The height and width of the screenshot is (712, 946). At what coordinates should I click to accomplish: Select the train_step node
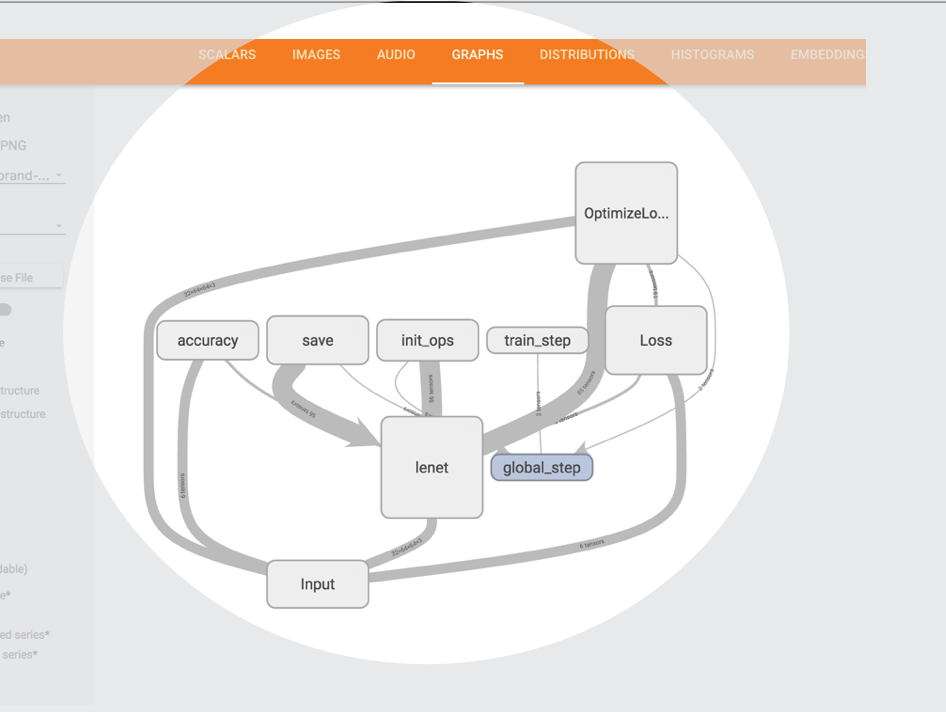537,341
